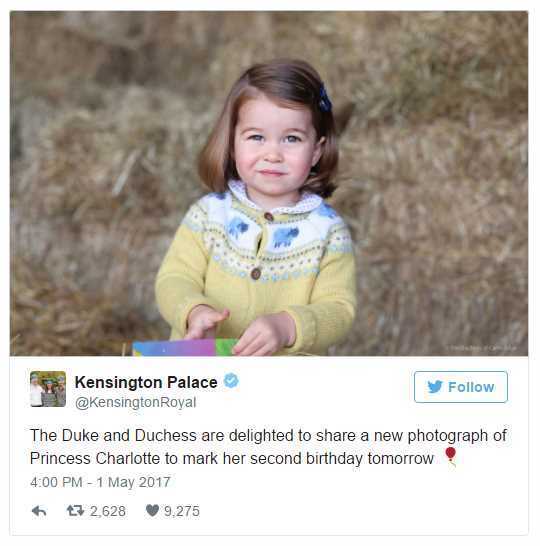Open the 4:00 PM - 1 May 2017 timestamp
Viewport: 540px width, 546px height.
pos(100,482)
